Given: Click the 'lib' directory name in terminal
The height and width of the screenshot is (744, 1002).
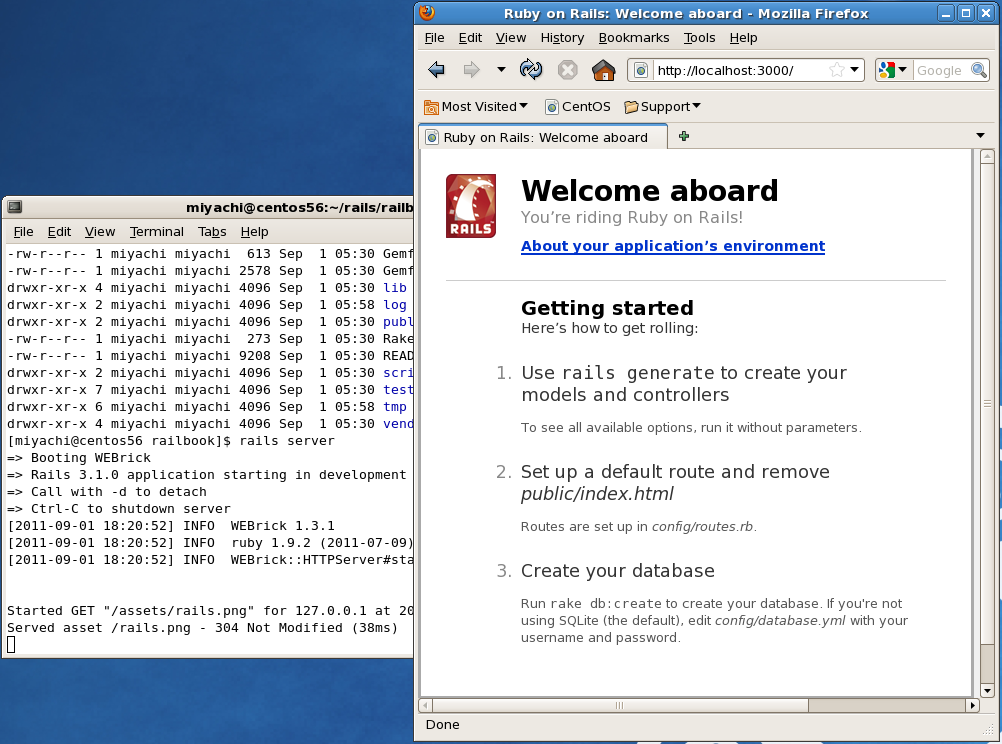Looking at the screenshot, I should 394,288.
